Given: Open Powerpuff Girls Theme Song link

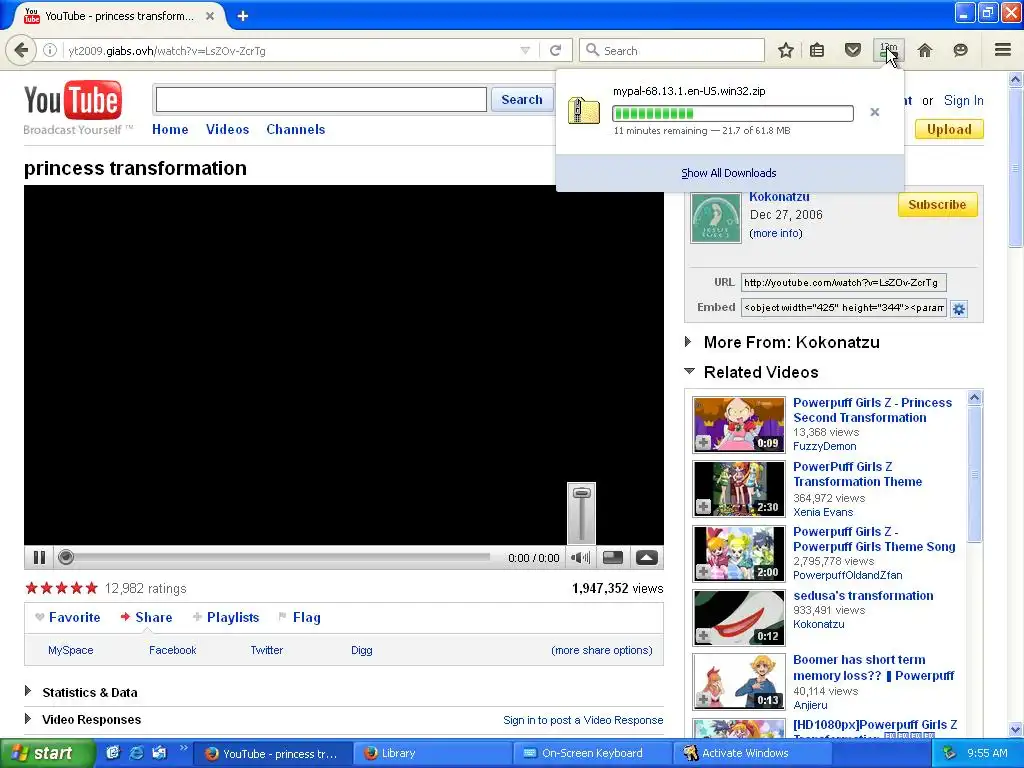Looking at the screenshot, I should tap(874, 539).
